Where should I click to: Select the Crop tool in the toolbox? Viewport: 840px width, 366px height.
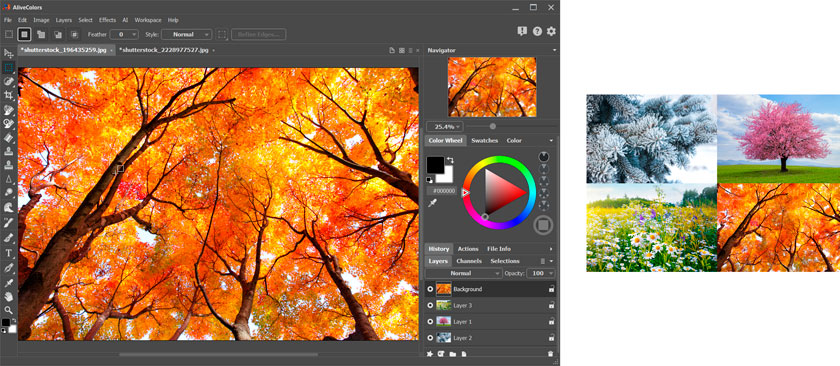[x=9, y=95]
